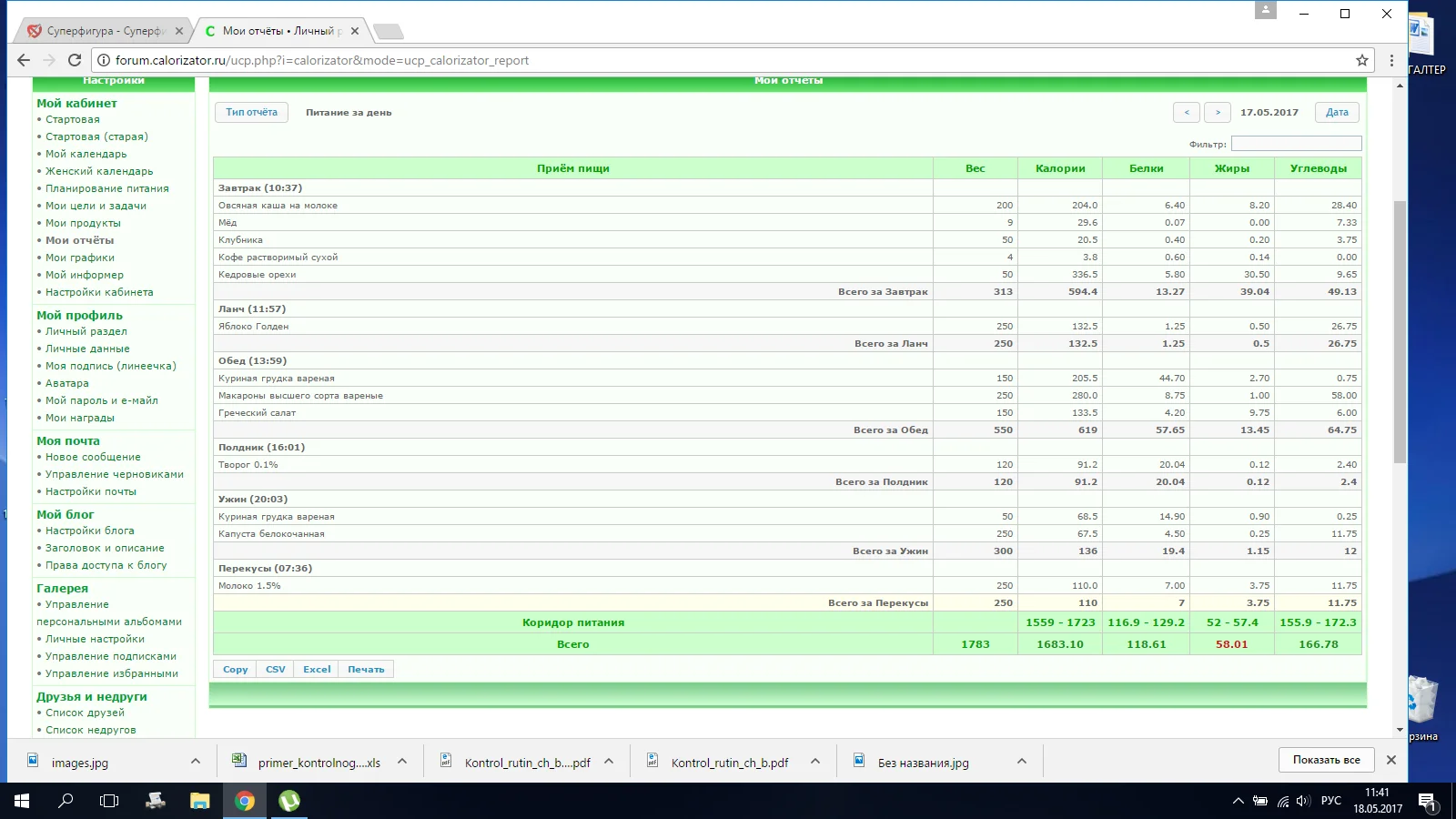Open Планирование питания link
The width and height of the screenshot is (1456, 819).
pos(107,188)
